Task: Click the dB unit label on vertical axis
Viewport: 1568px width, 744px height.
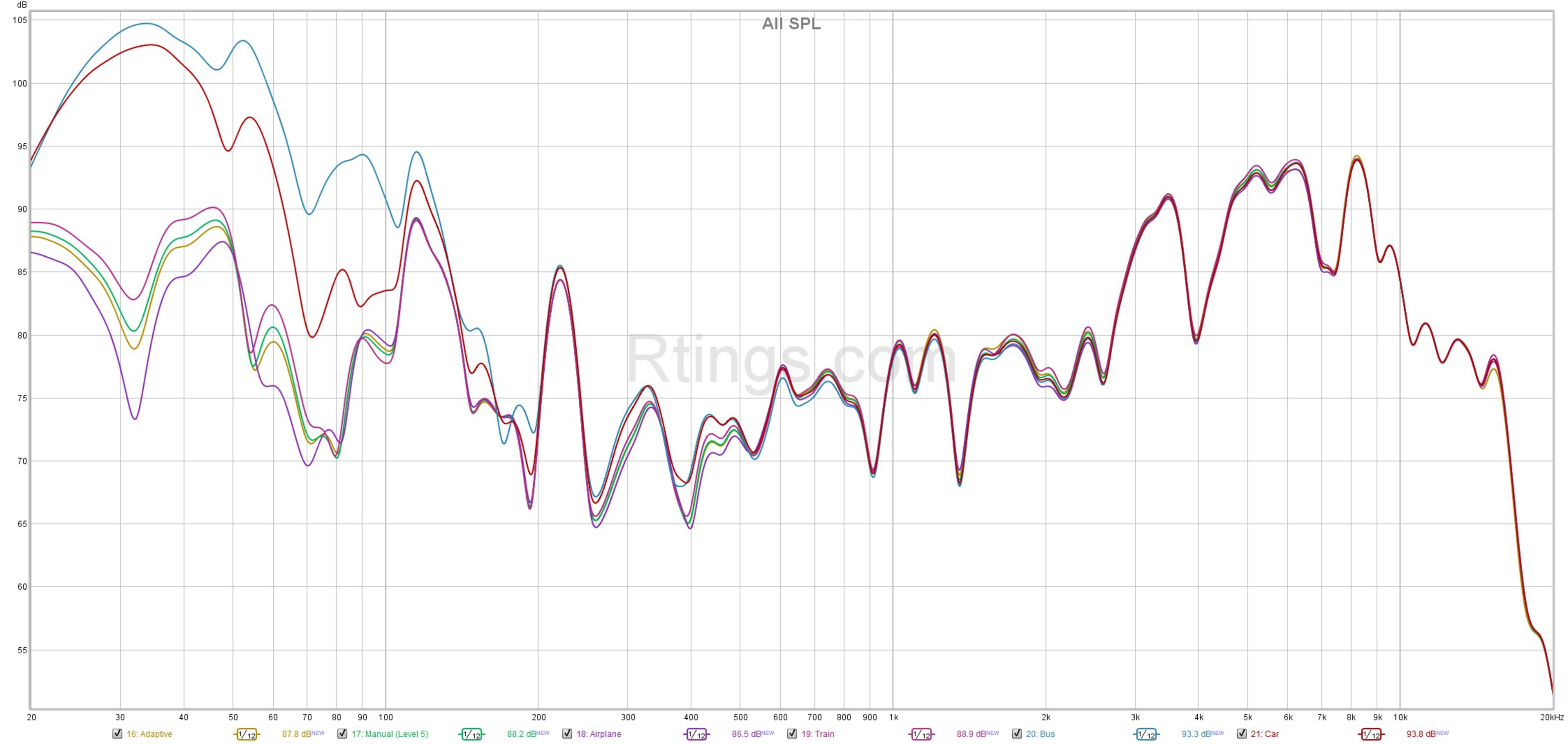Action: pyautogui.click(x=22, y=5)
